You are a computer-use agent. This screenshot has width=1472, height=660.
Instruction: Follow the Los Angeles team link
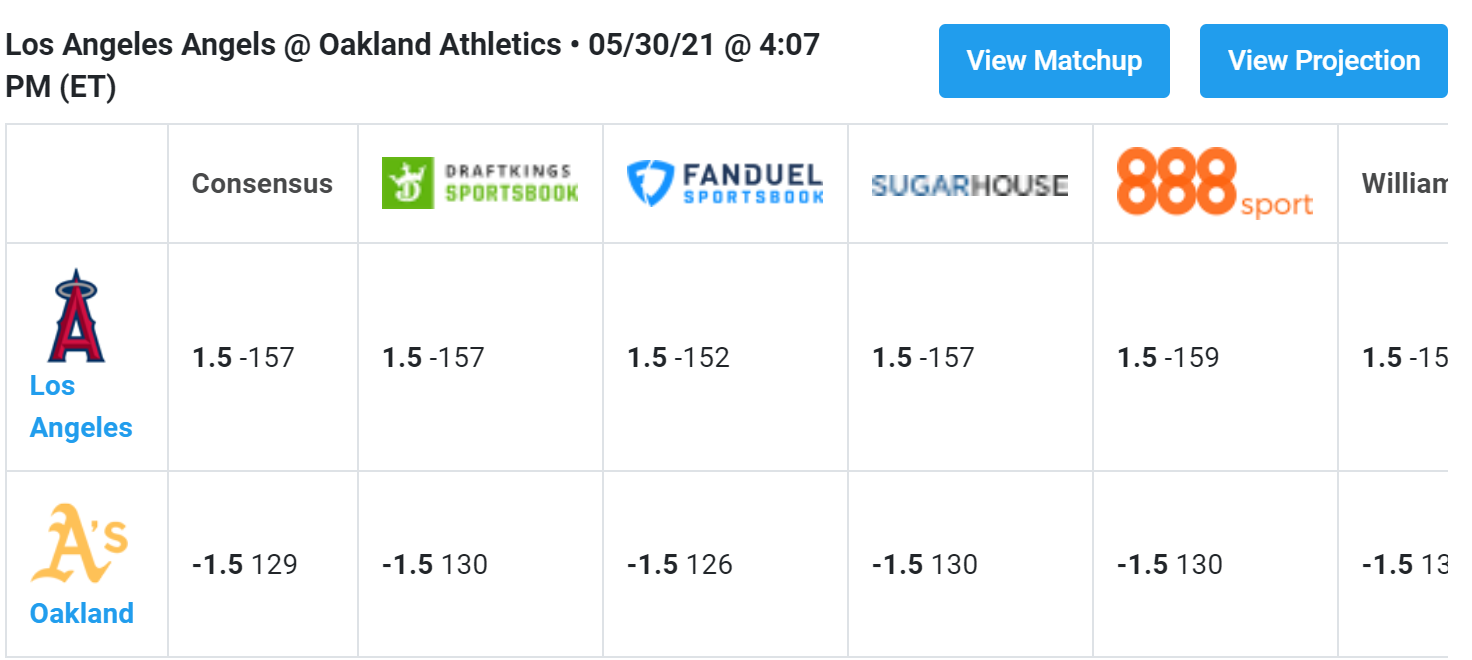coord(81,406)
